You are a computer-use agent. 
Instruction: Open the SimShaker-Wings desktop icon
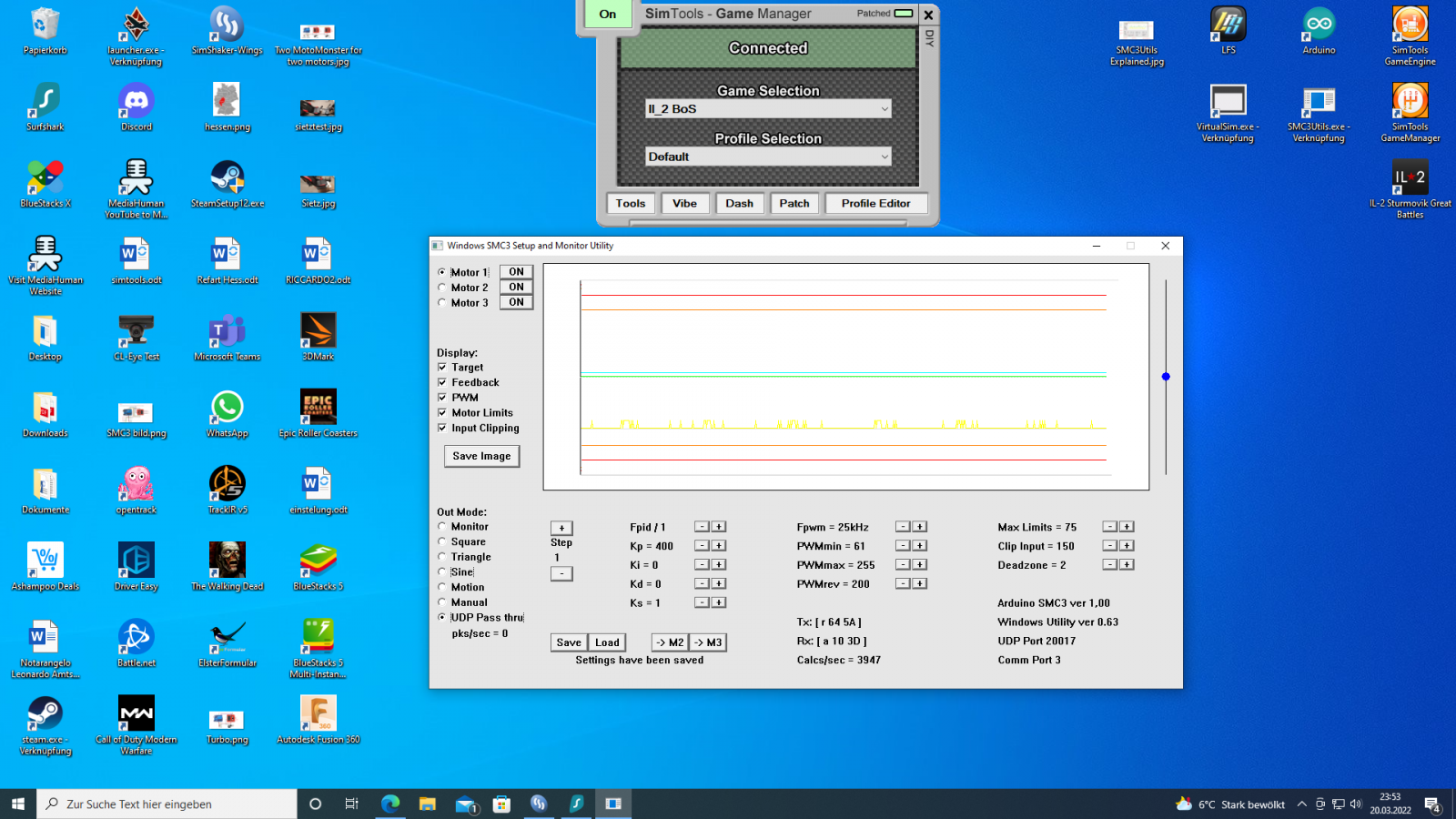click(227, 31)
